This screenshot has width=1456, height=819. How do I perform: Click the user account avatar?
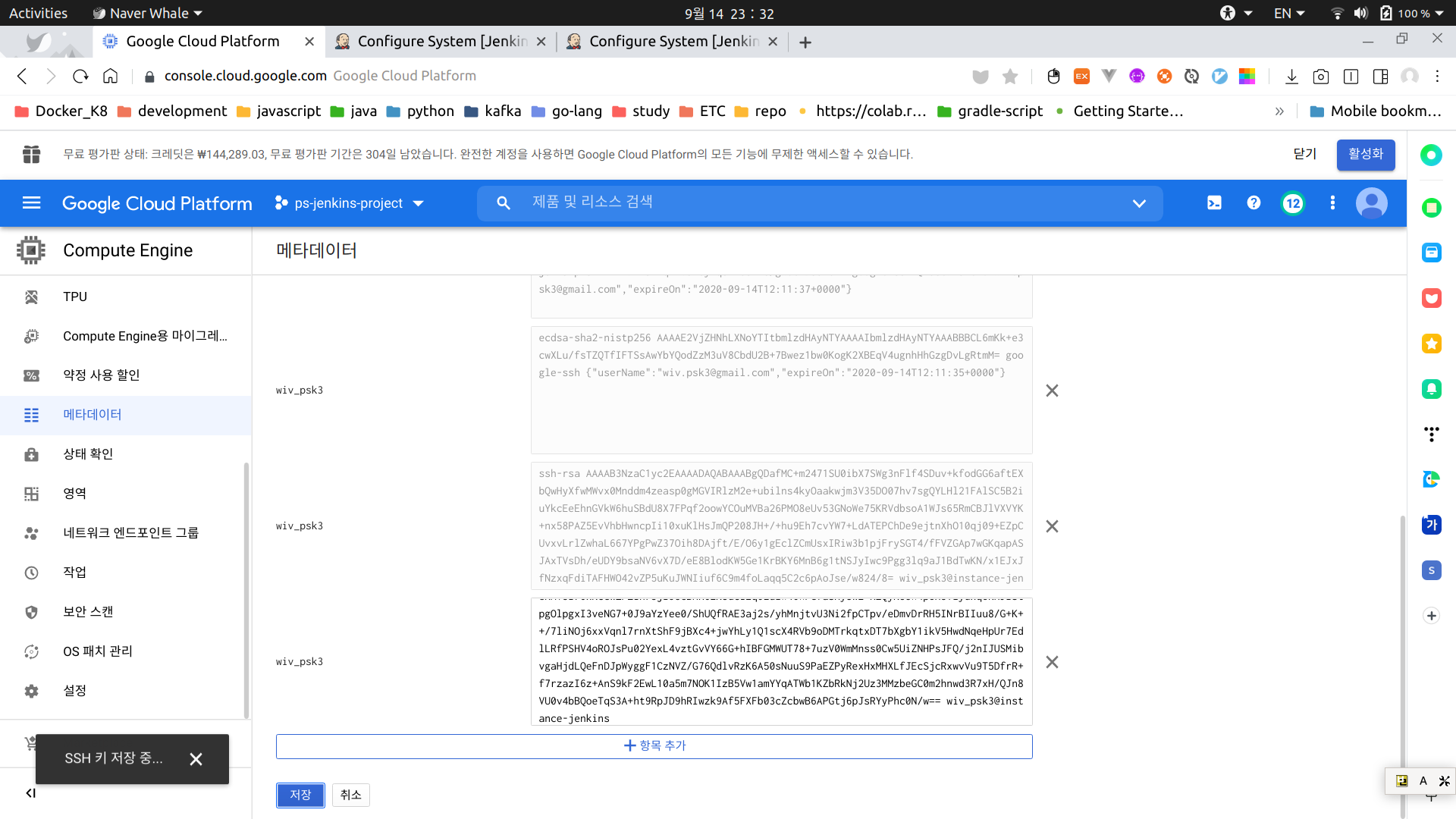(1371, 203)
